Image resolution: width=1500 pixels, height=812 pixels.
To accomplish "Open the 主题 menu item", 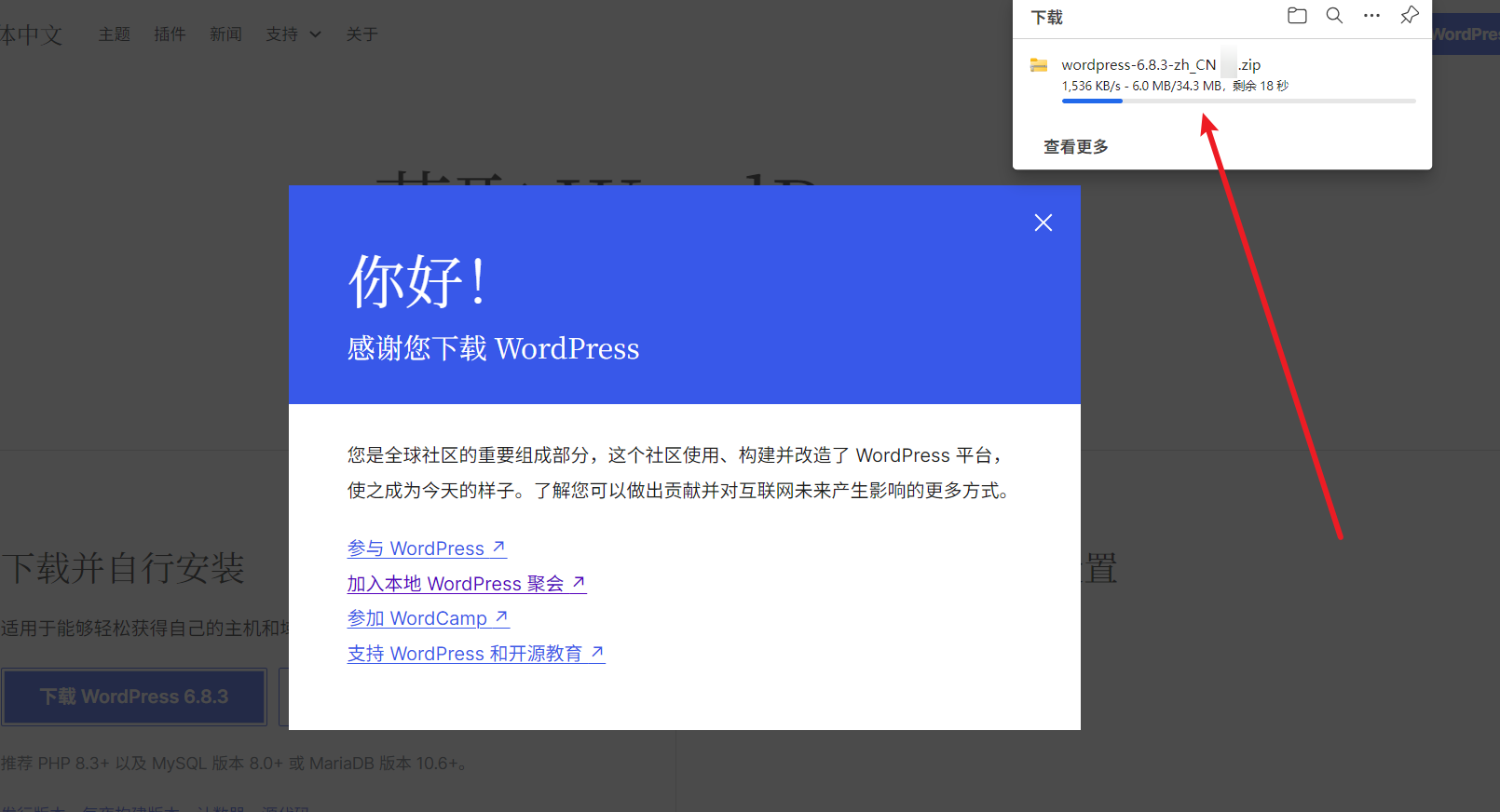I will click(x=115, y=34).
